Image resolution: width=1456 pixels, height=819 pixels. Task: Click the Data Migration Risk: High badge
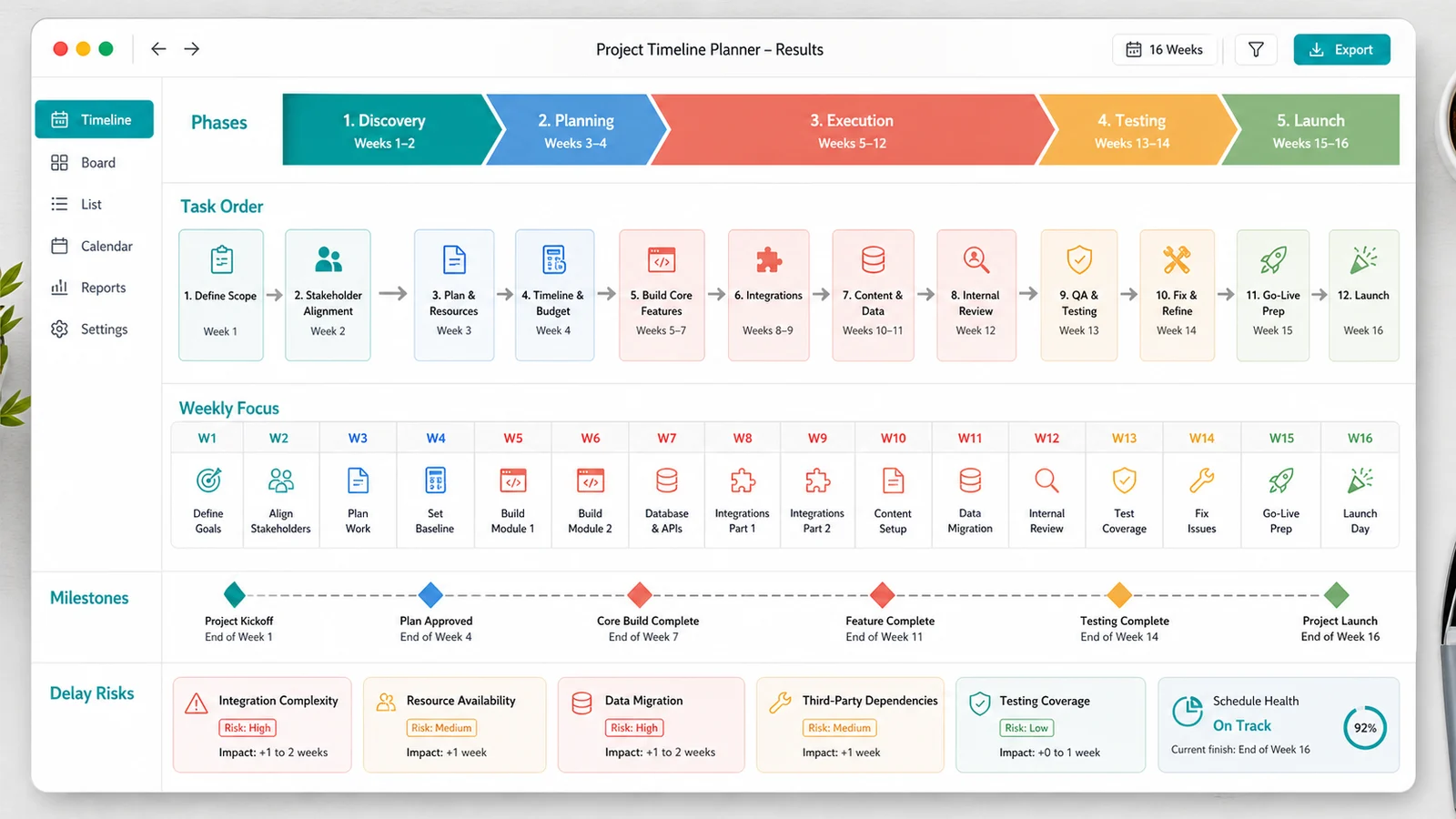click(634, 728)
